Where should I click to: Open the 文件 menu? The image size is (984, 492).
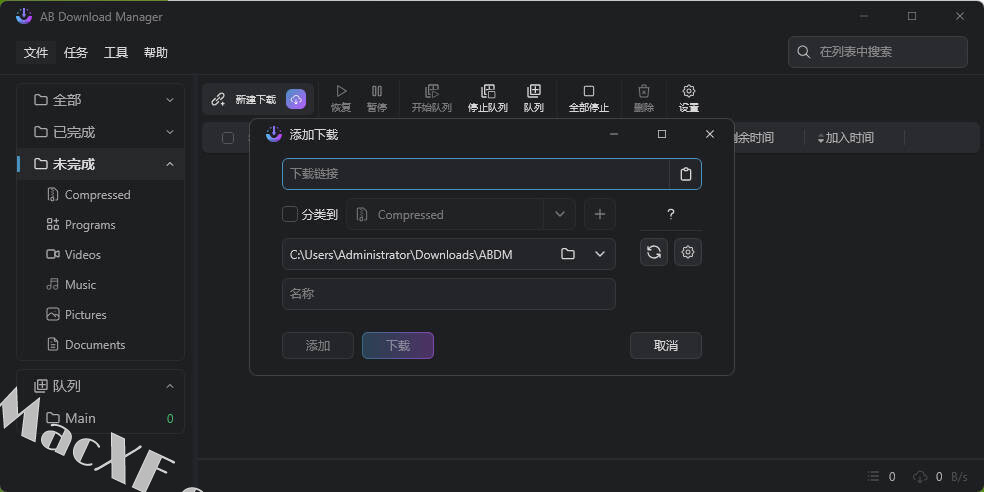36,53
